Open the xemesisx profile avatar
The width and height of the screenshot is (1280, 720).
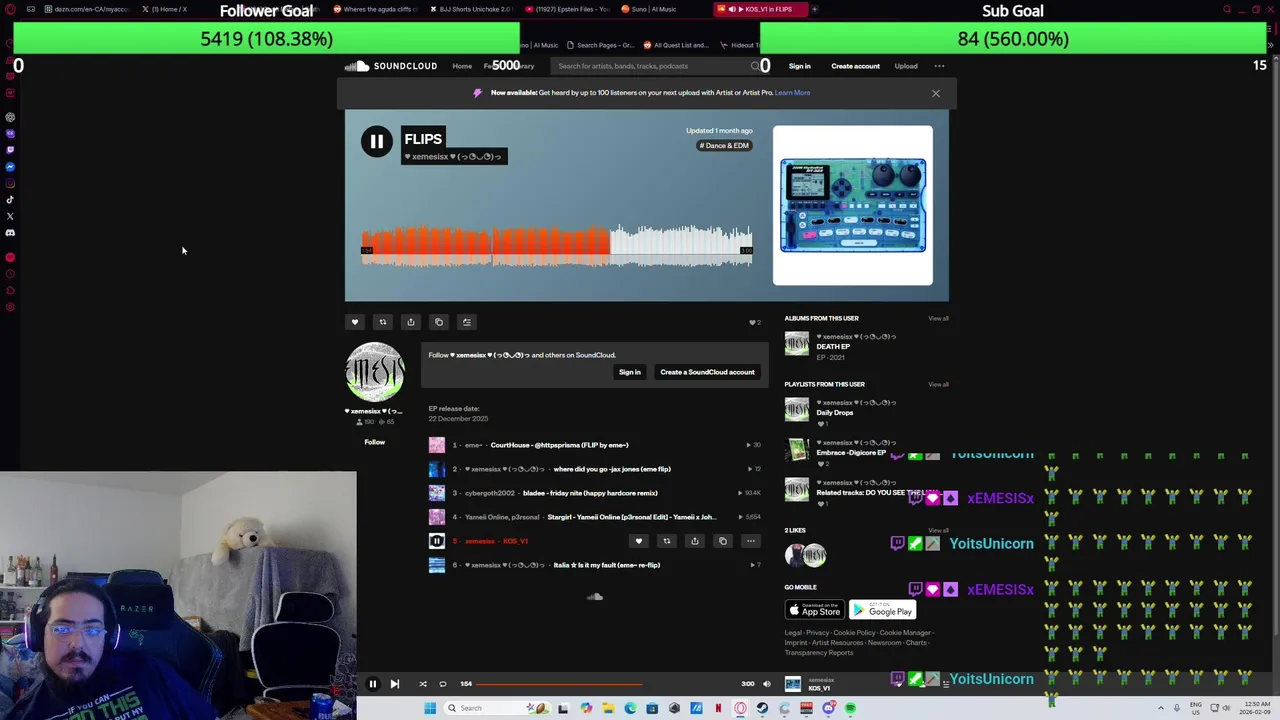point(375,372)
